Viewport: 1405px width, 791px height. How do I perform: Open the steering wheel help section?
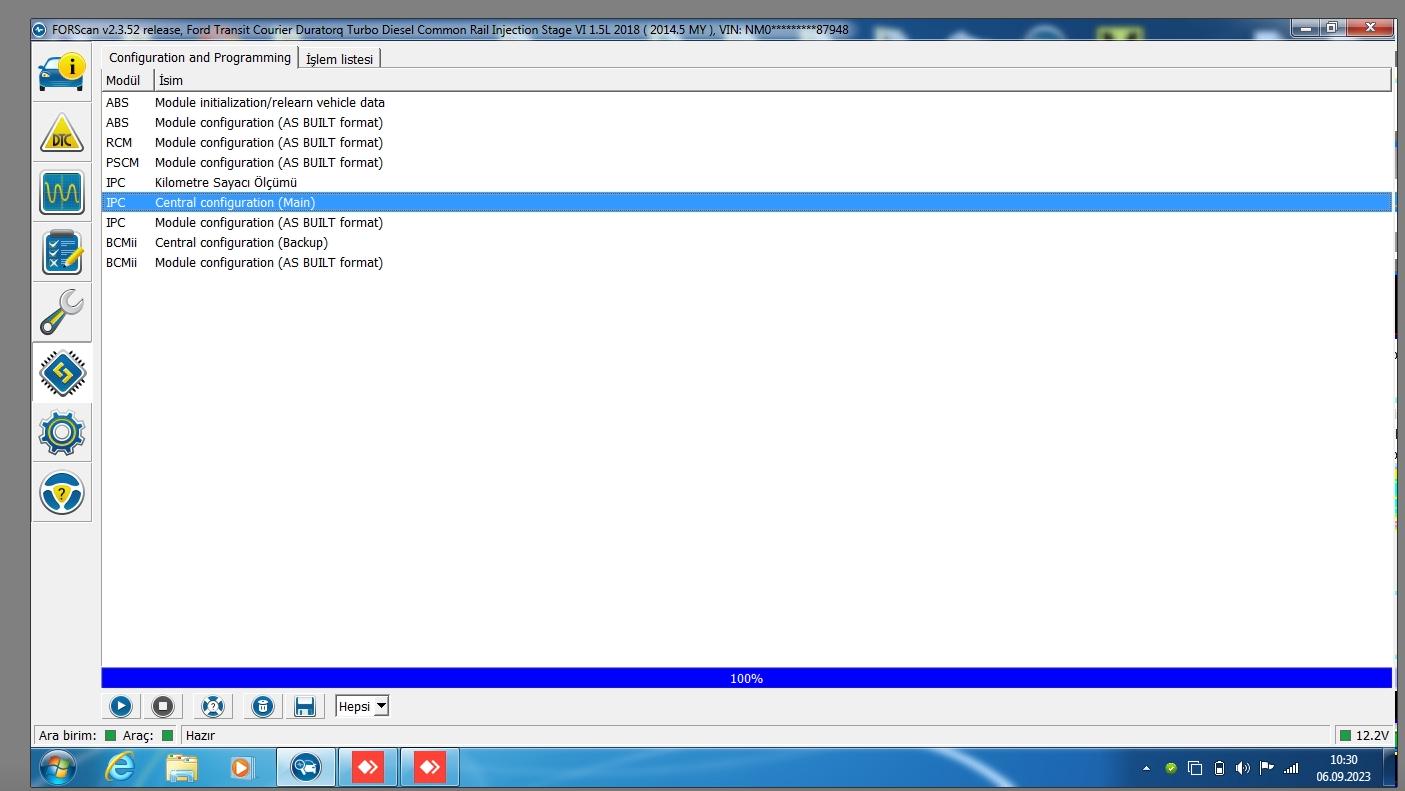pos(62,492)
